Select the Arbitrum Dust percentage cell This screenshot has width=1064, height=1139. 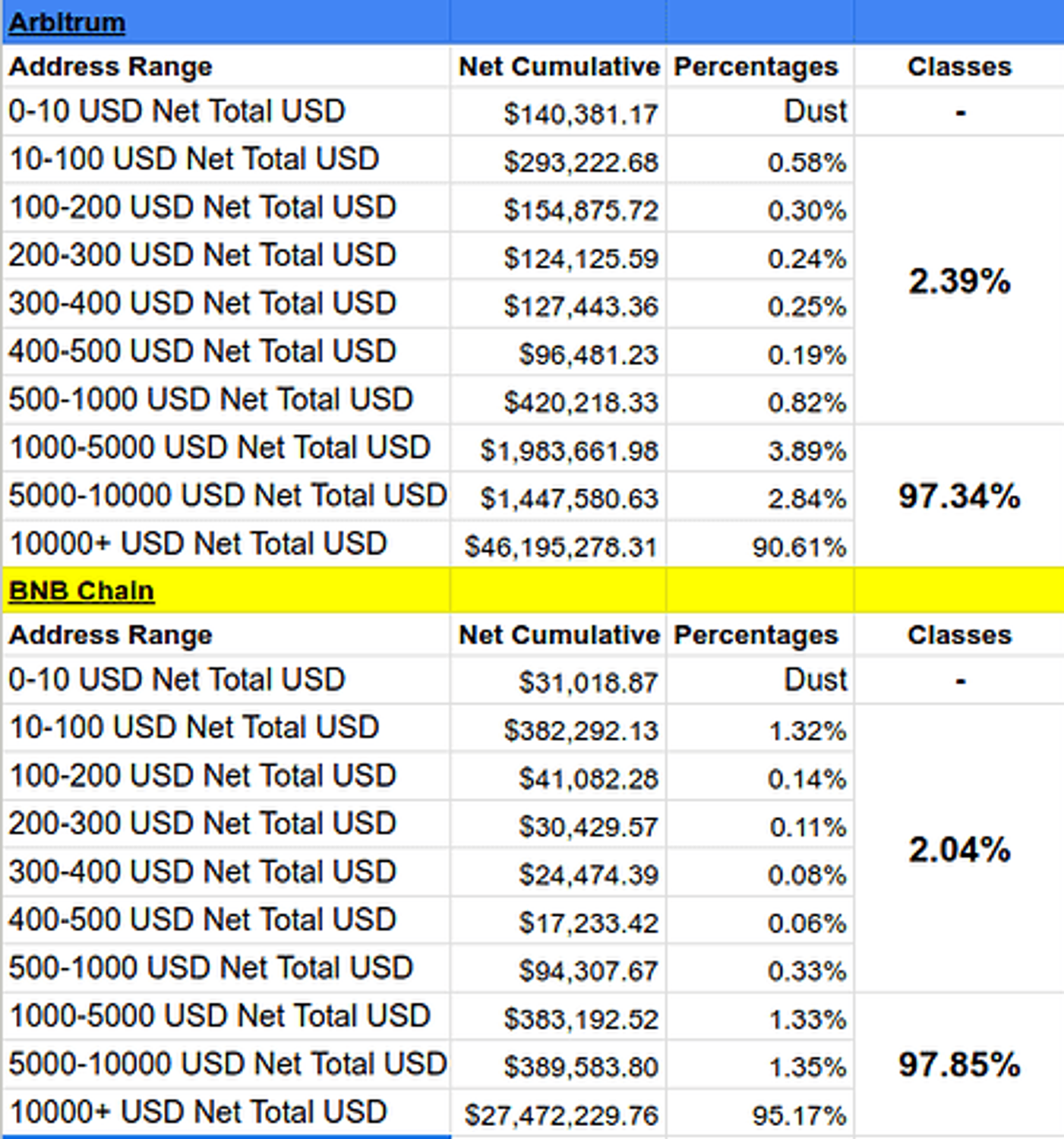click(x=815, y=112)
